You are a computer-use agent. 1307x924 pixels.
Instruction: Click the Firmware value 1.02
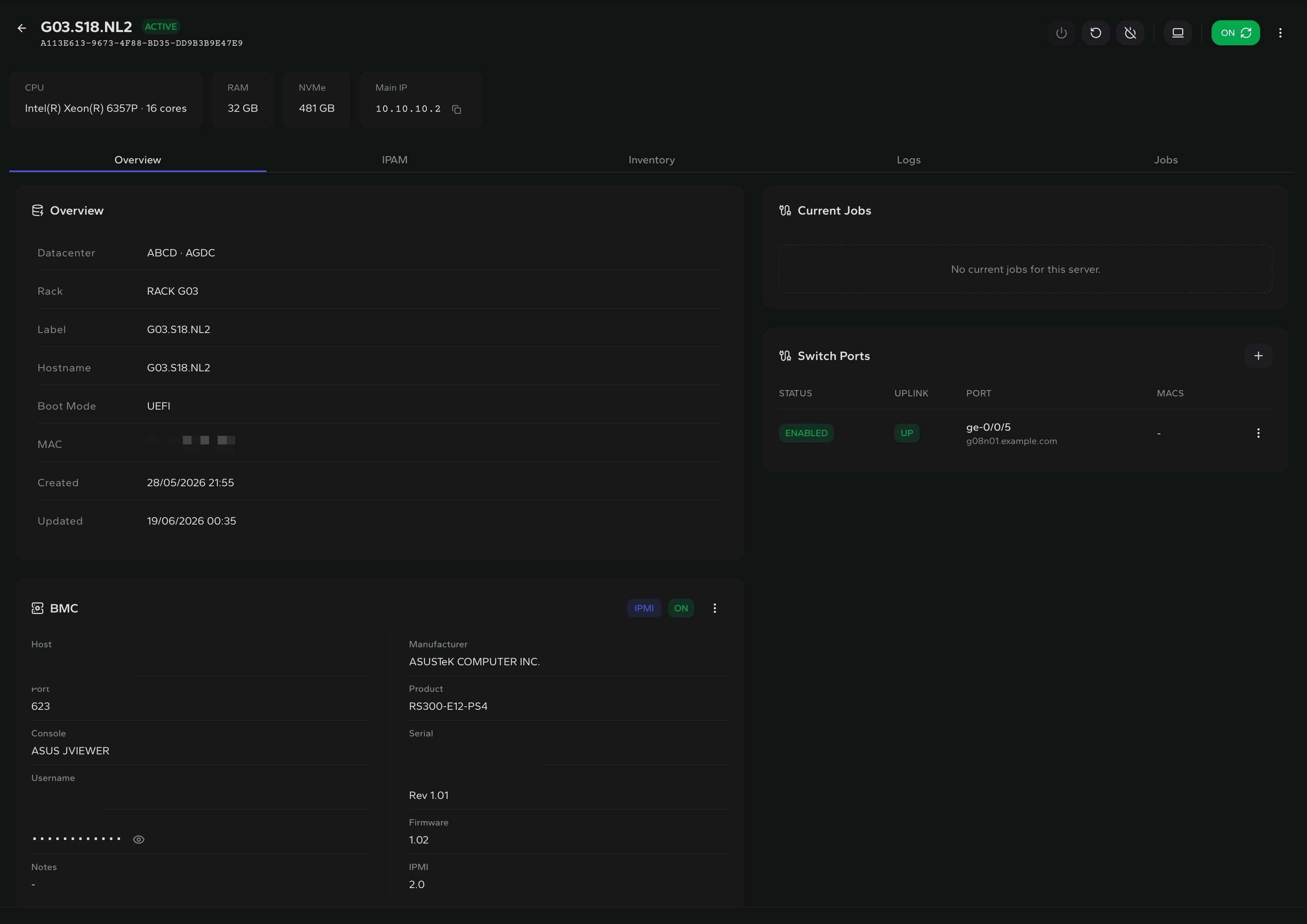point(418,840)
